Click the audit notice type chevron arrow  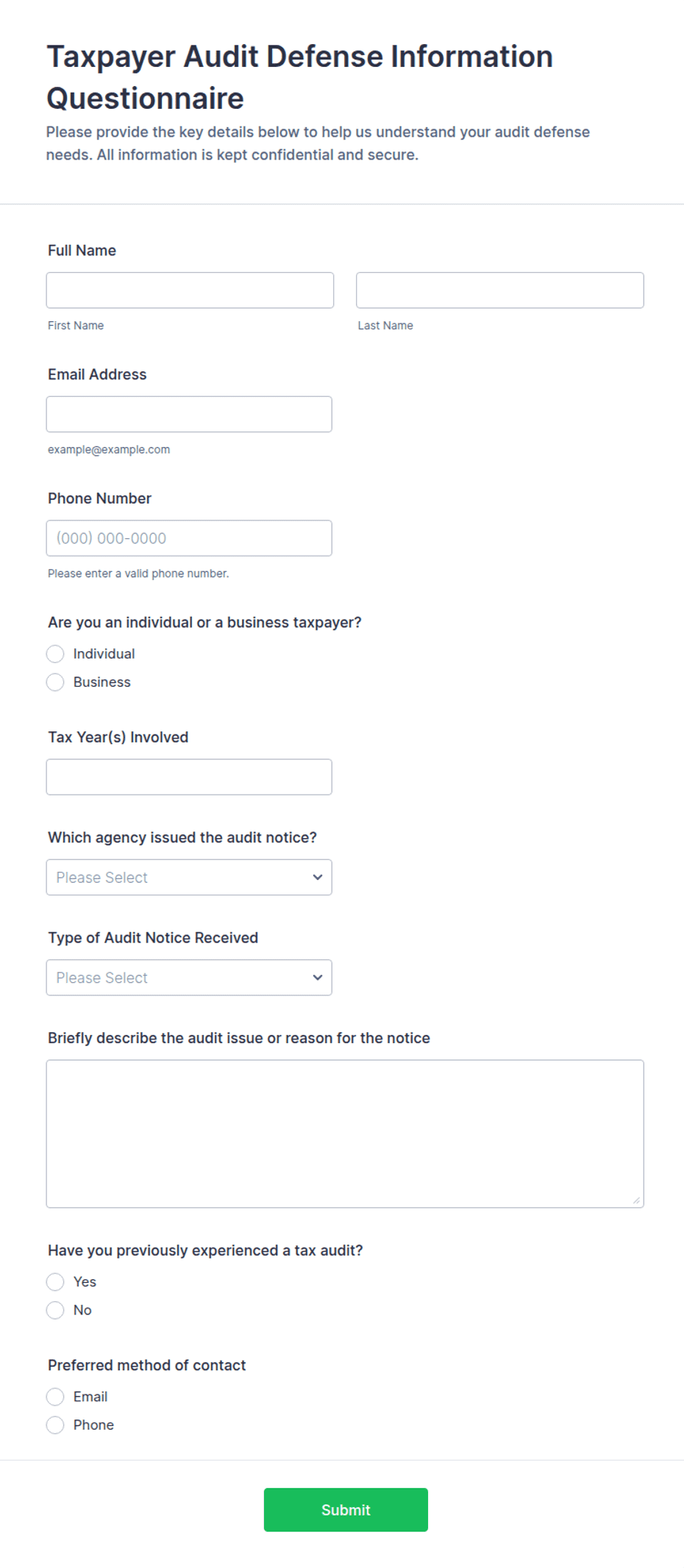(x=318, y=978)
